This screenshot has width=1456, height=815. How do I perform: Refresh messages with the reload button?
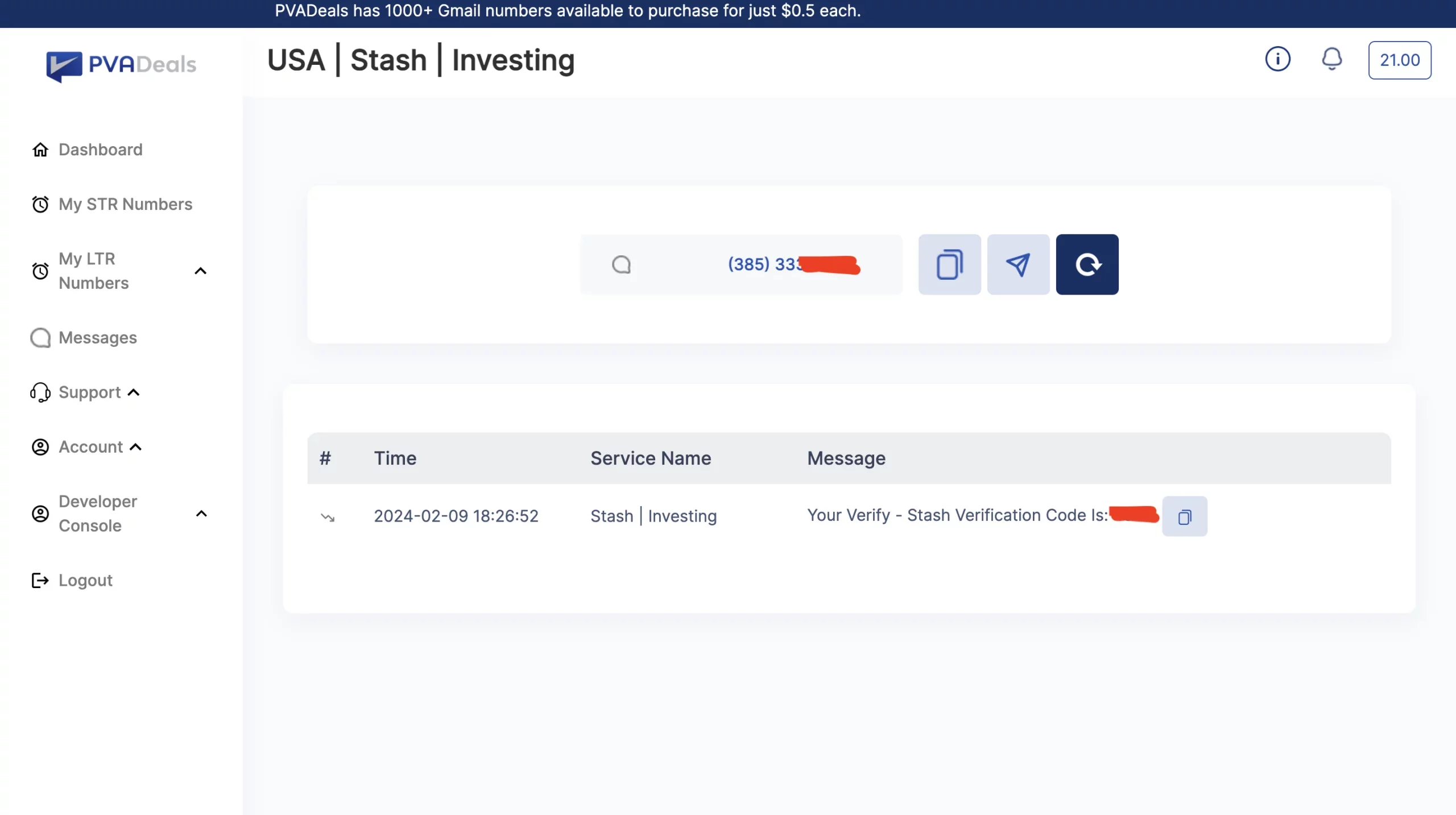tap(1087, 264)
